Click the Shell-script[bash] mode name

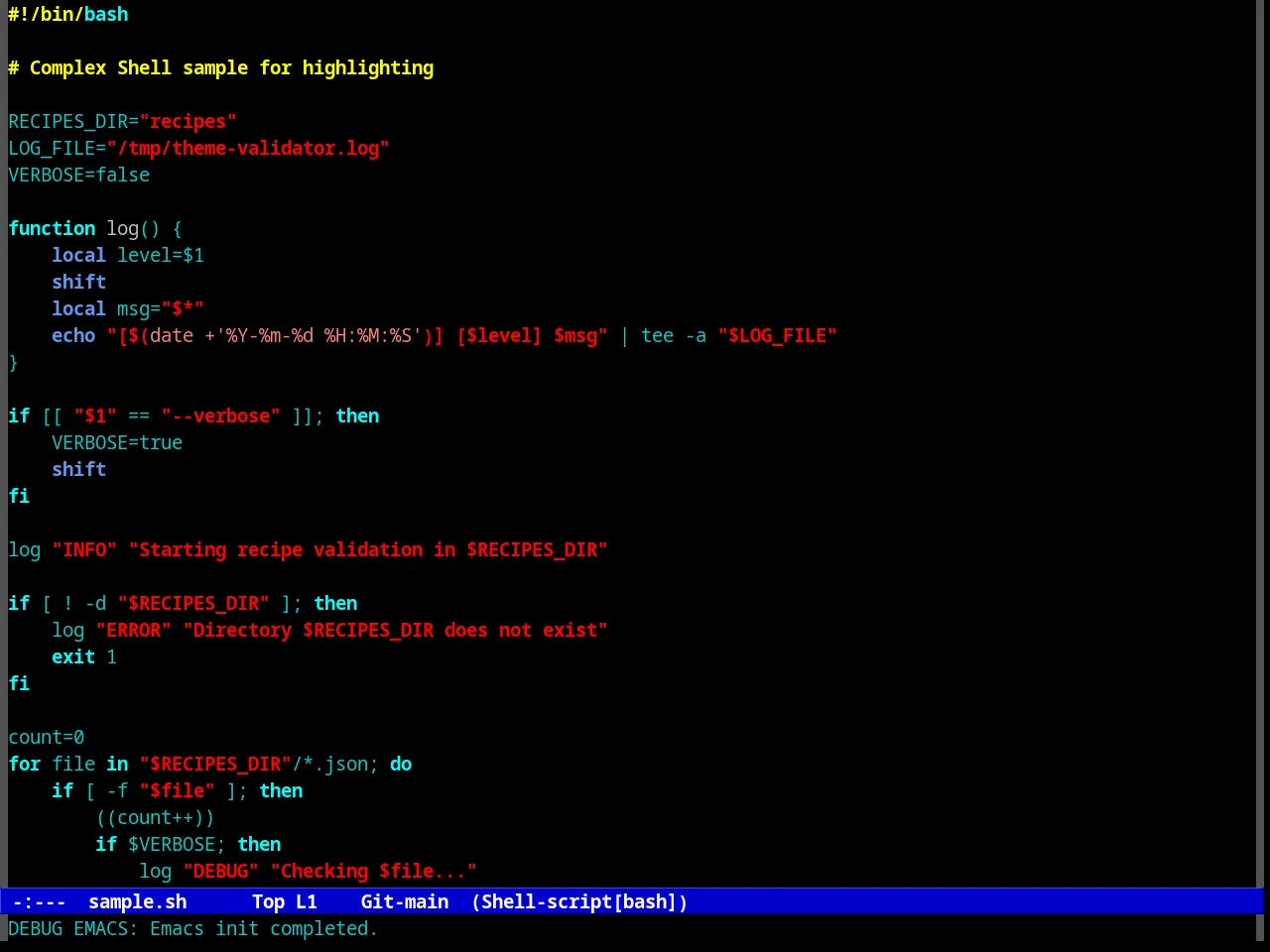tap(579, 901)
